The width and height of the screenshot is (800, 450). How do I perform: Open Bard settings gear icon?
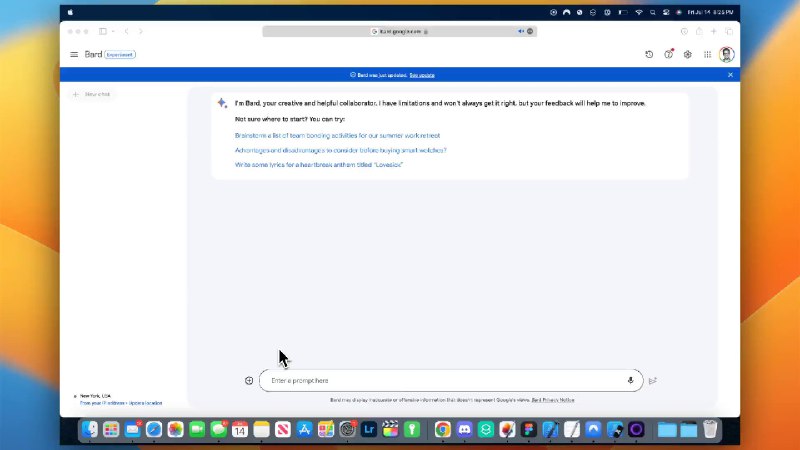[x=687, y=54]
